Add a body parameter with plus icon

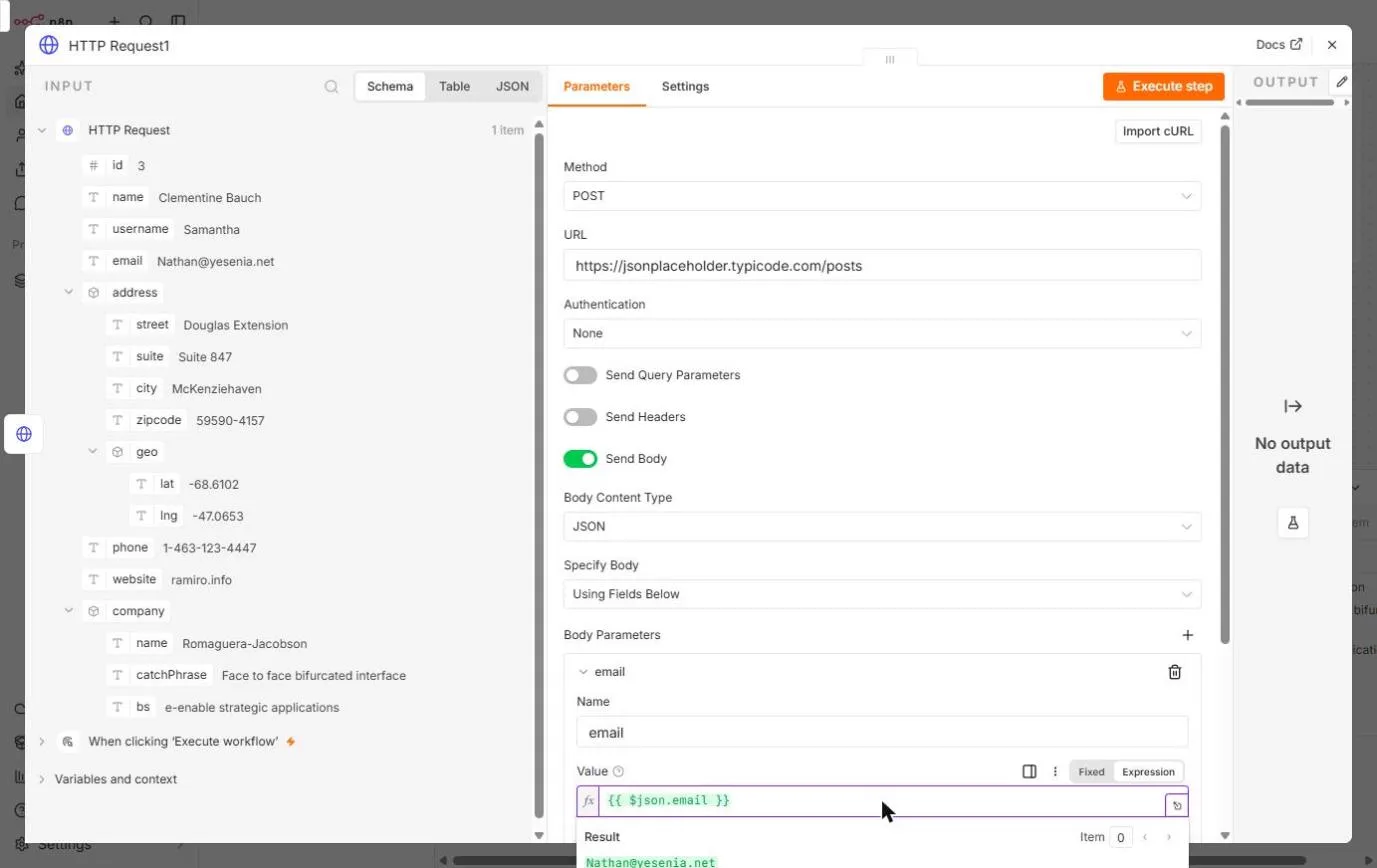(x=1188, y=635)
